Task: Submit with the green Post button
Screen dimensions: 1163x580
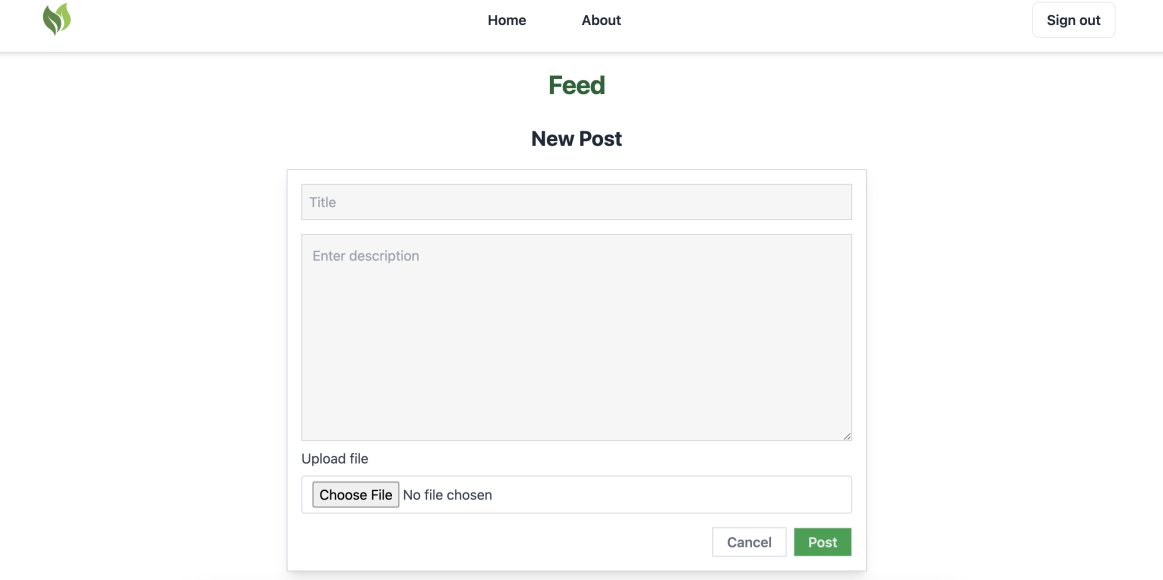Action: (823, 542)
